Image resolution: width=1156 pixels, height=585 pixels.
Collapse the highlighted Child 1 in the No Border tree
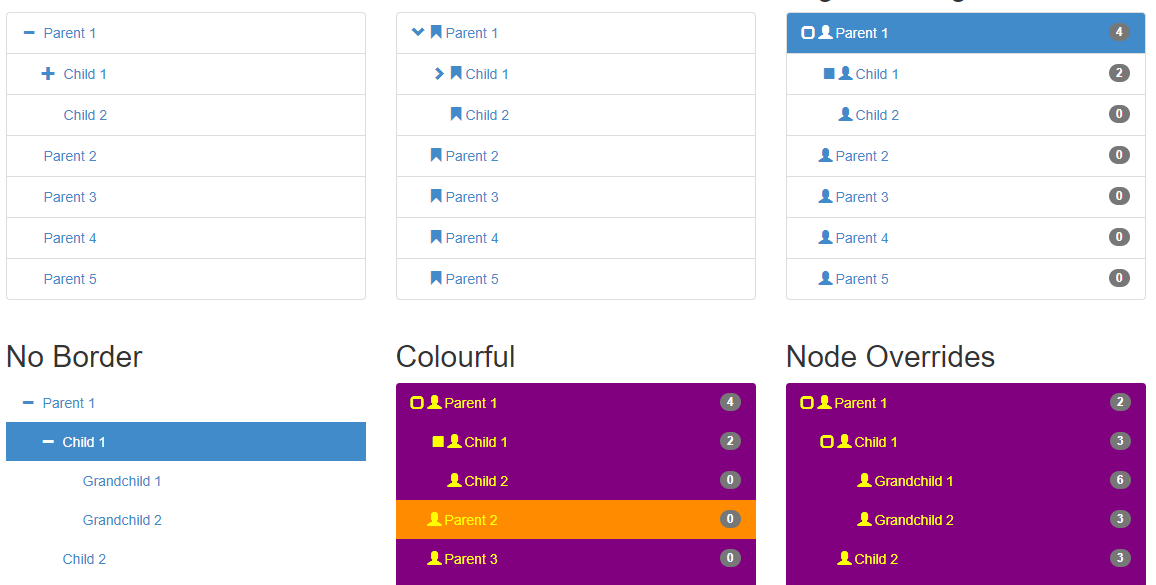[x=48, y=442]
